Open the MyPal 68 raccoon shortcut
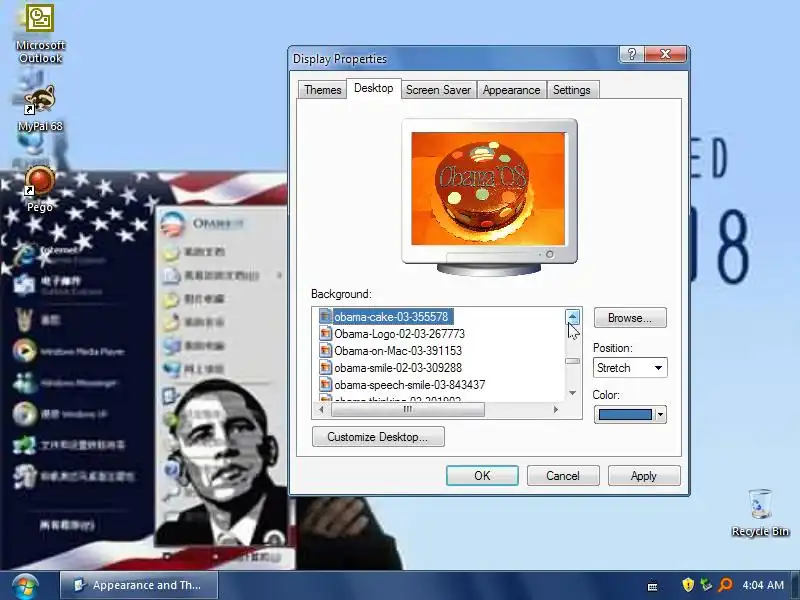The height and width of the screenshot is (600, 800). (40, 109)
